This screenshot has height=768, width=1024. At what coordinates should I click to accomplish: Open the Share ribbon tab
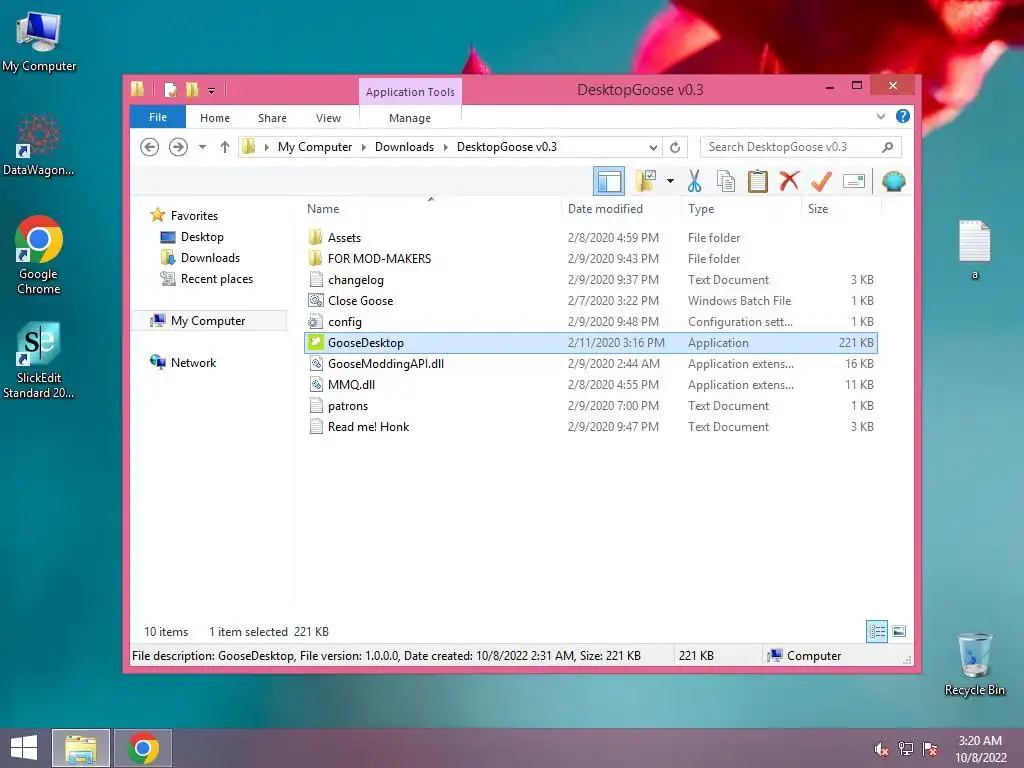click(272, 118)
